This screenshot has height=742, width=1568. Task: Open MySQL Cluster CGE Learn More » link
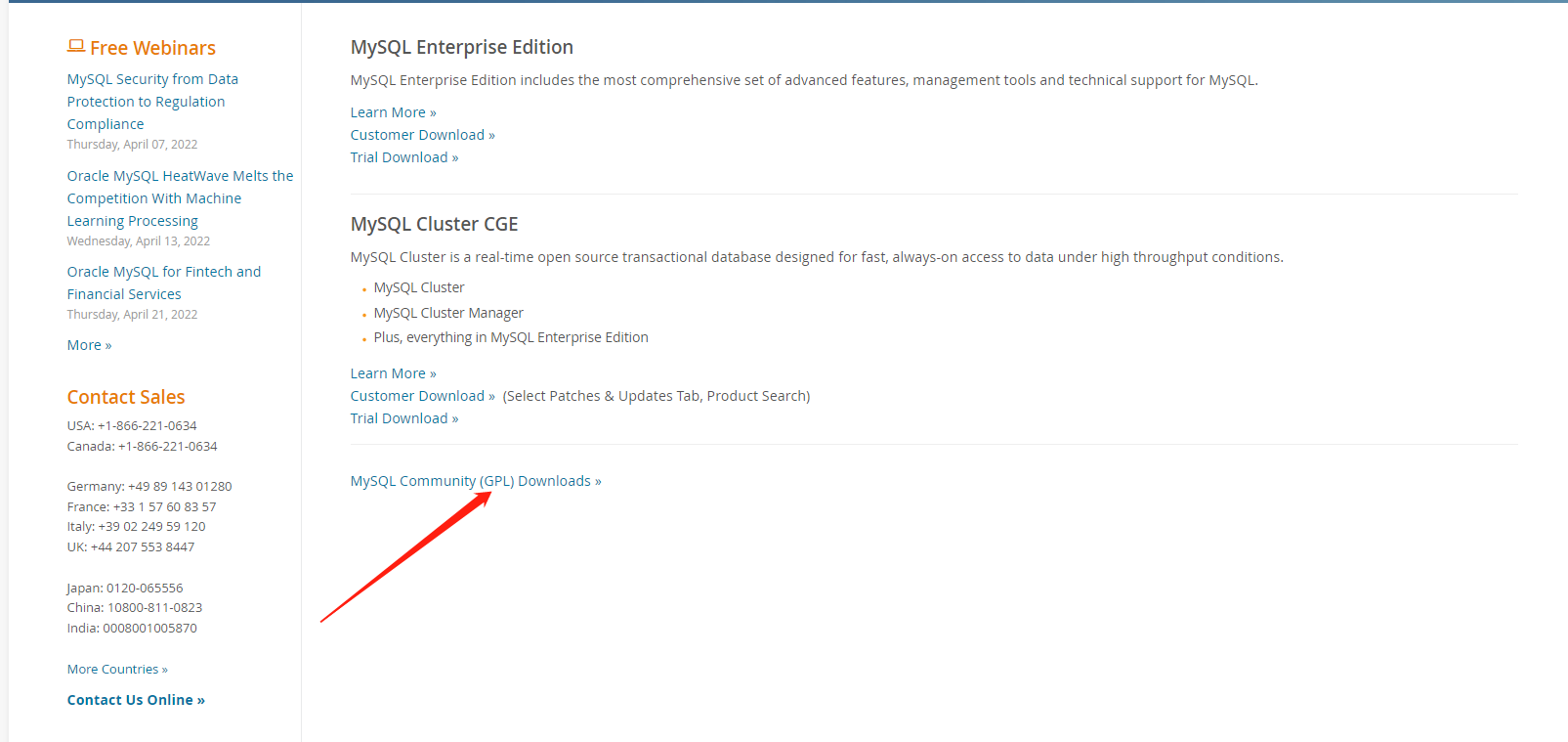pyautogui.click(x=394, y=373)
